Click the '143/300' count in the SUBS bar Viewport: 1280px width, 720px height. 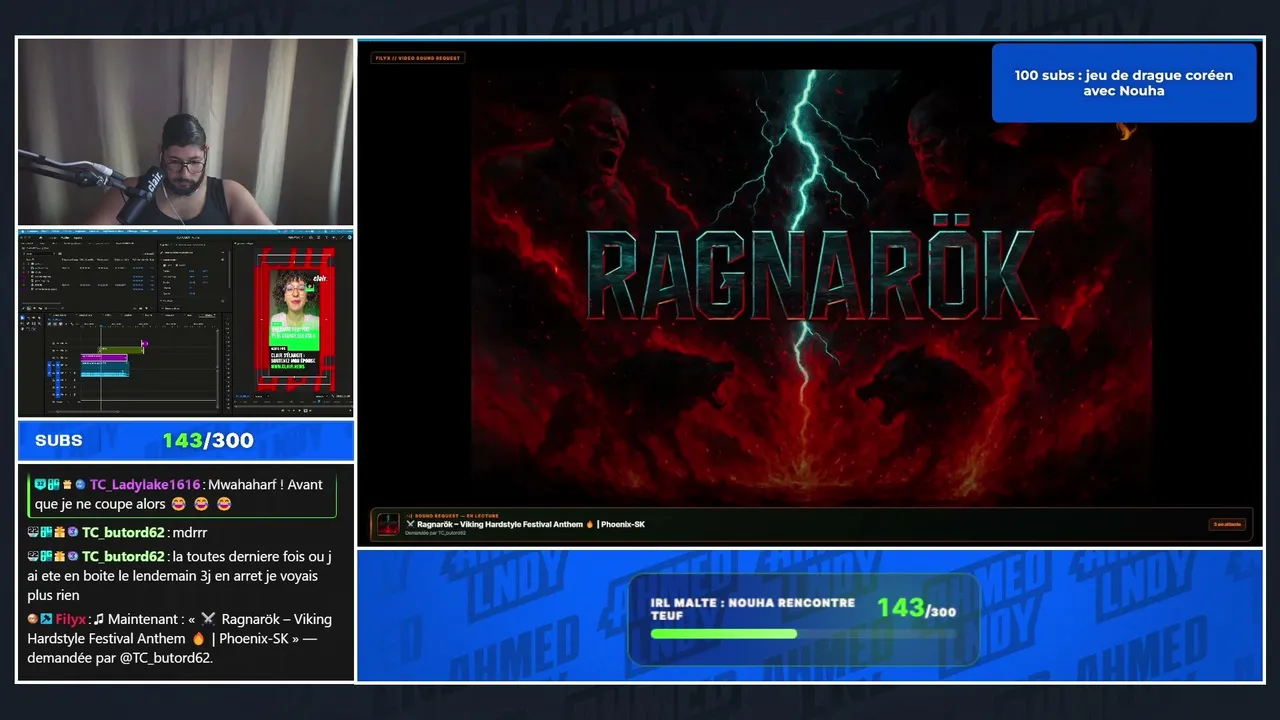pyautogui.click(x=208, y=441)
